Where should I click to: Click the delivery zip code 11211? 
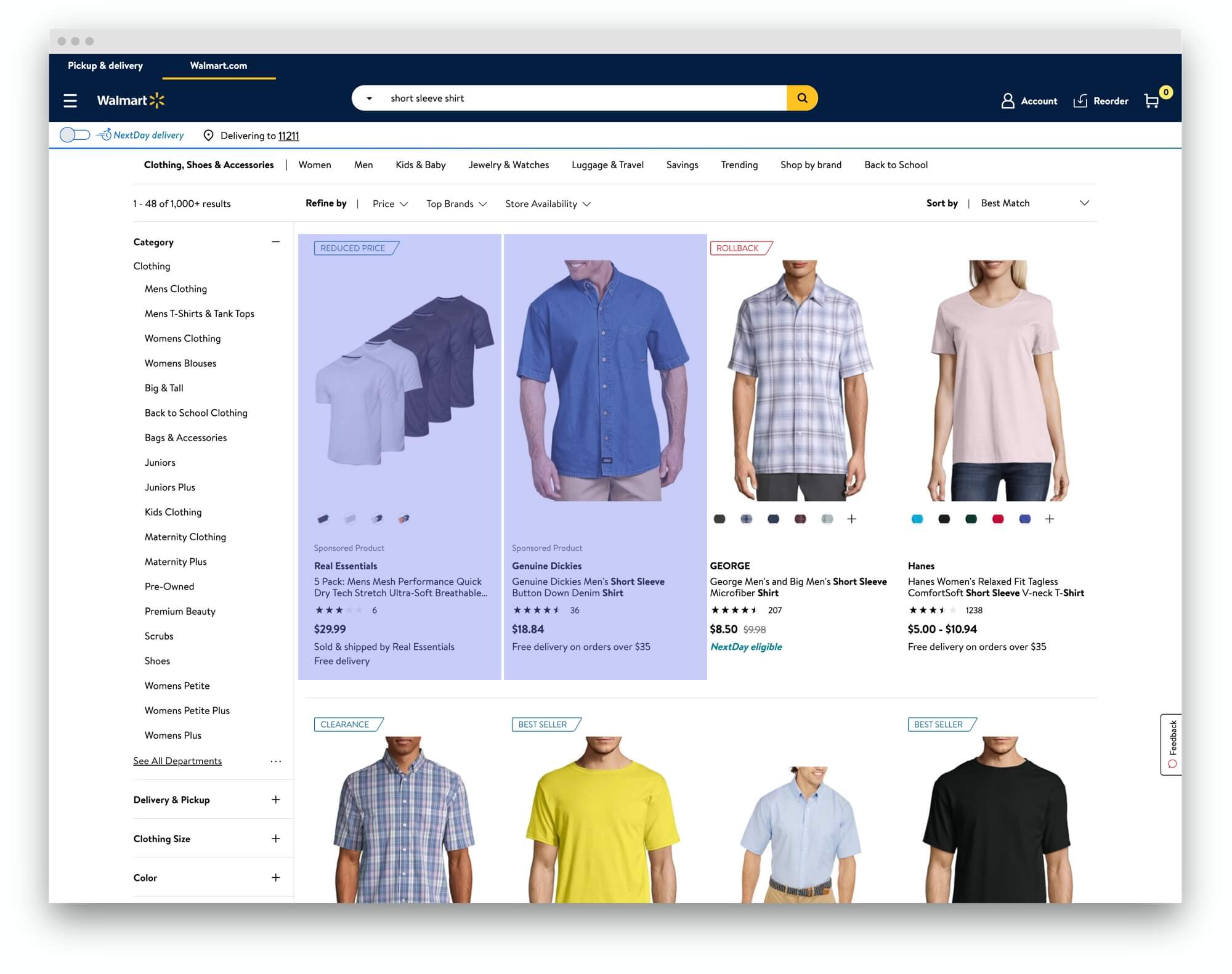click(x=288, y=136)
